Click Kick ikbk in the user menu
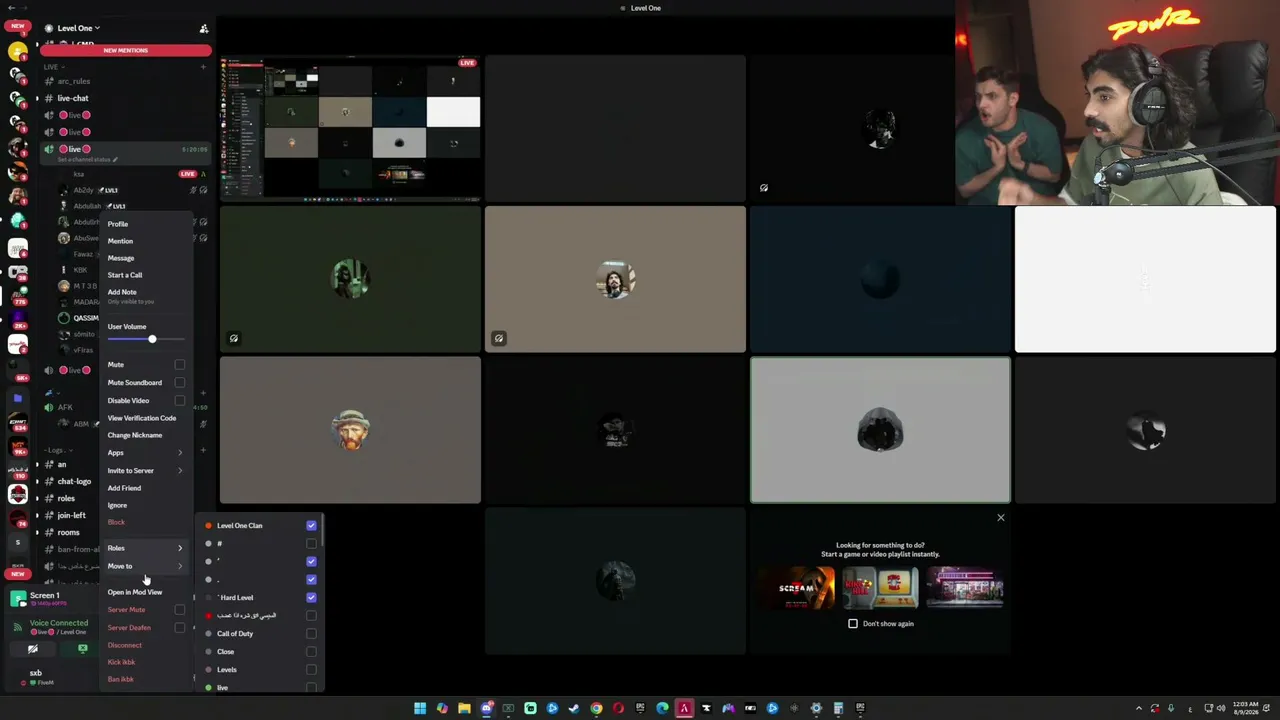This screenshot has width=1280, height=720. pyautogui.click(x=121, y=662)
